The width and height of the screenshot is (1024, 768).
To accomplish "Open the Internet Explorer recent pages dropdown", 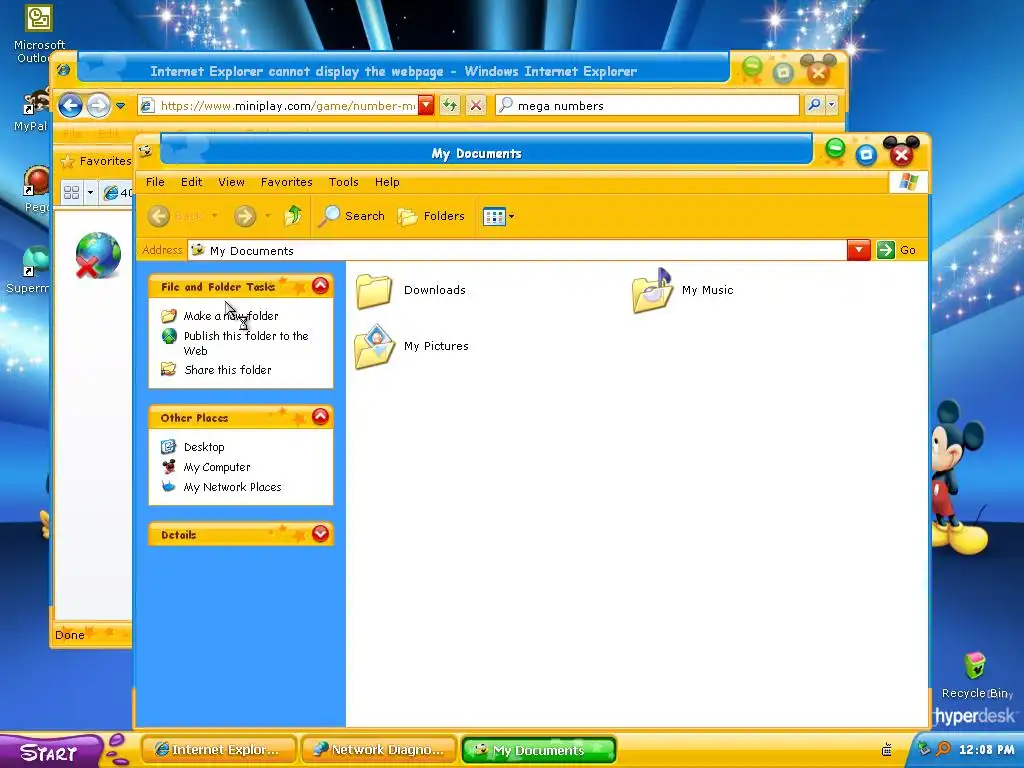I will click(121, 105).
